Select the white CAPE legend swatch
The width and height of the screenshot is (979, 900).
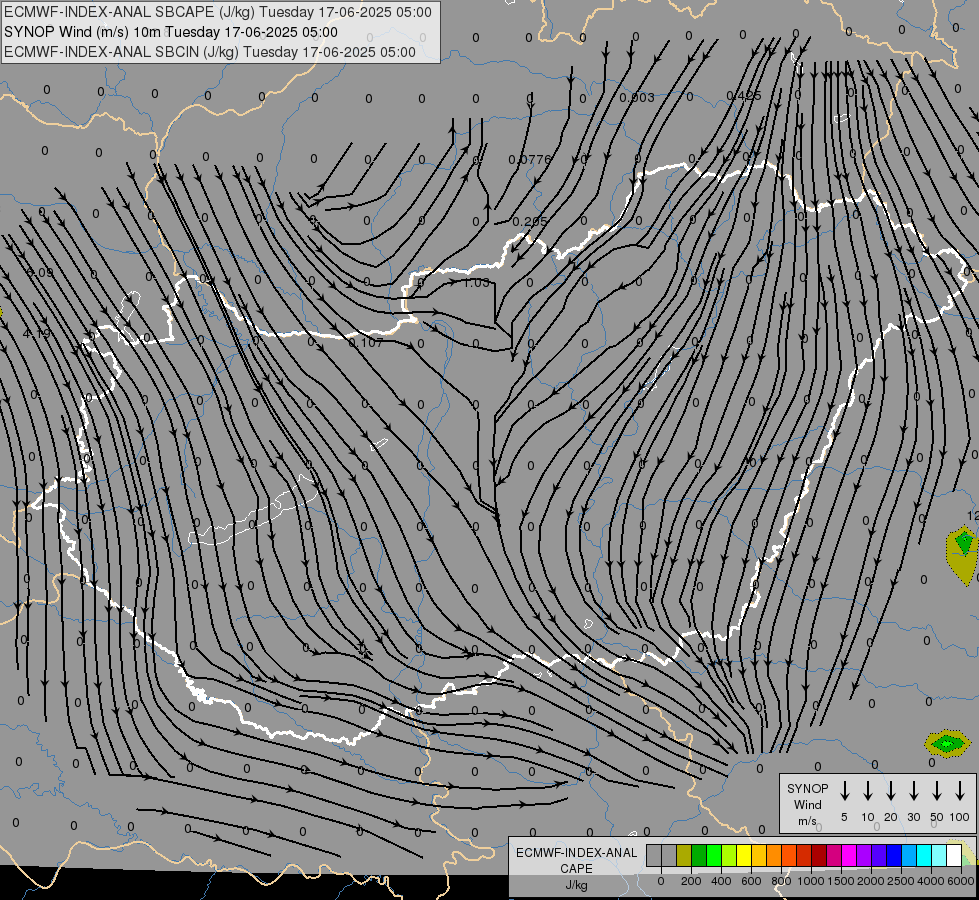(955, 855)
